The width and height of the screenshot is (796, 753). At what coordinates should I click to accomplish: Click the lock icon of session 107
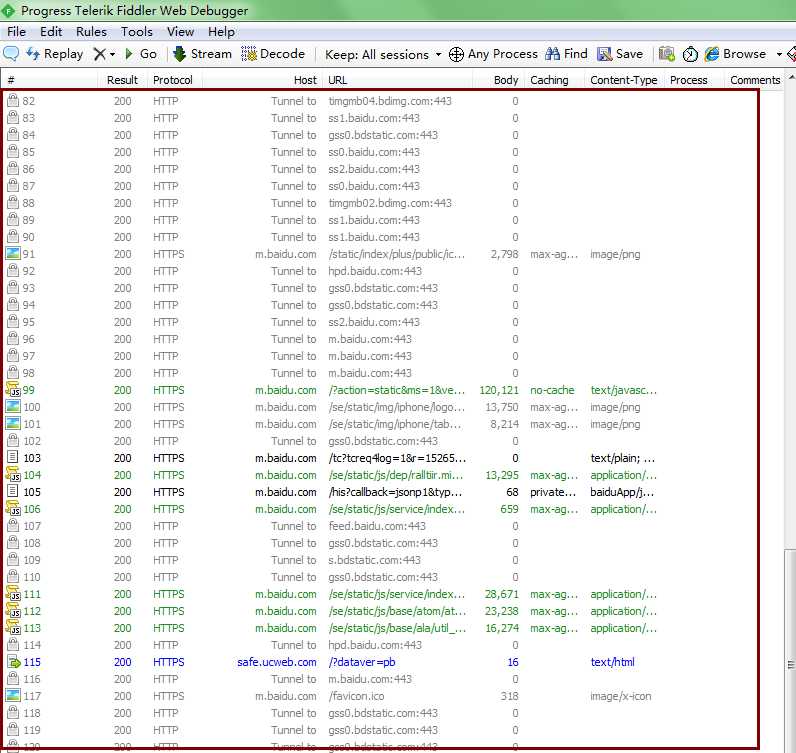pos(13,525)
